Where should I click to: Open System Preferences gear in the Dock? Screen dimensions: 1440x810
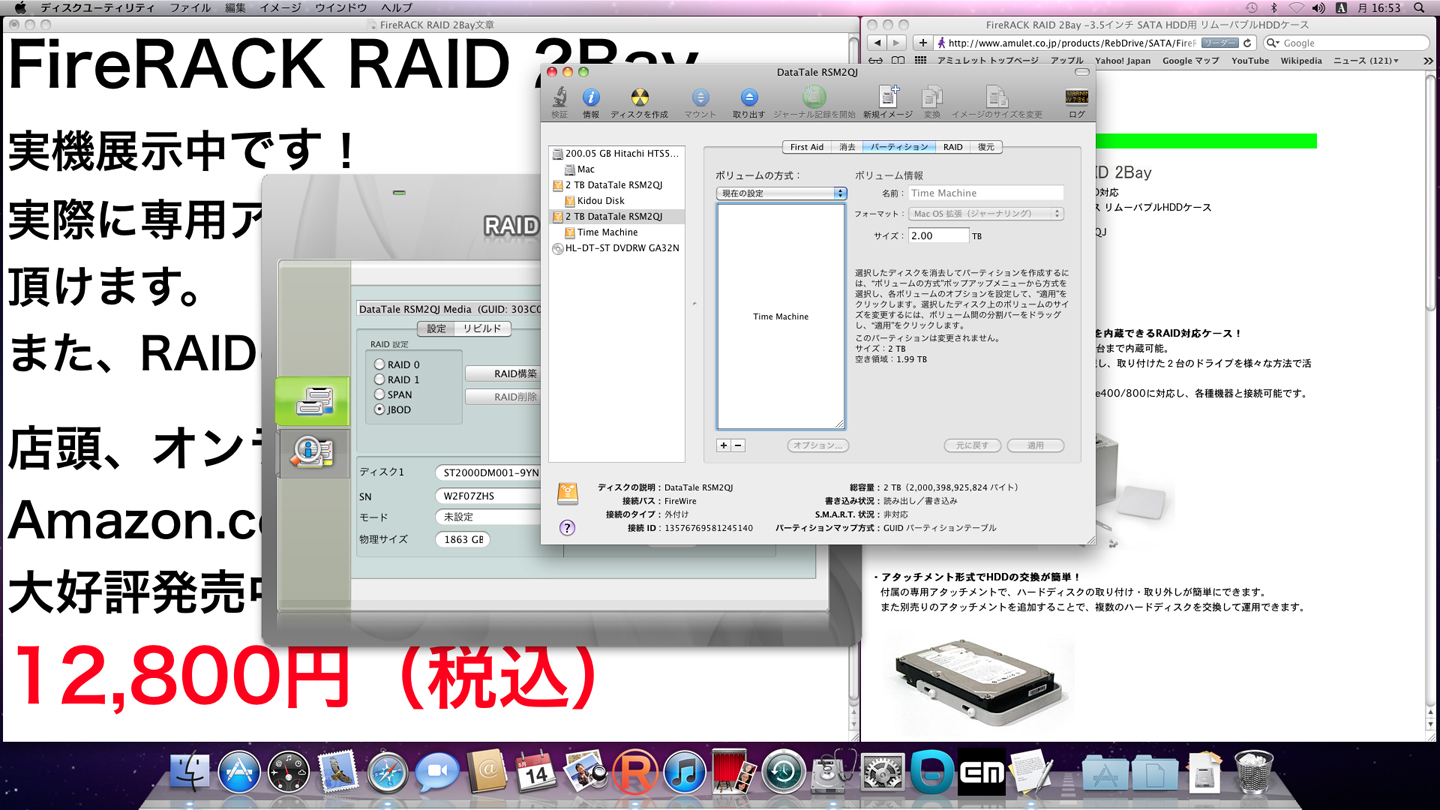(x=882, y=773)
